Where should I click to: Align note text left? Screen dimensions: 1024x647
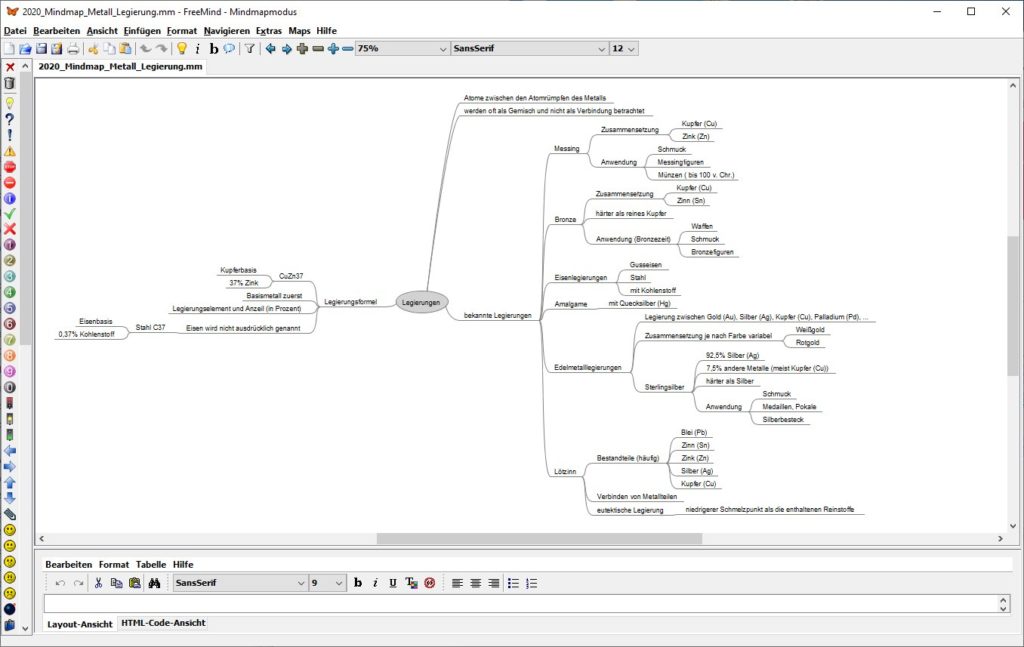coord(457,583)
